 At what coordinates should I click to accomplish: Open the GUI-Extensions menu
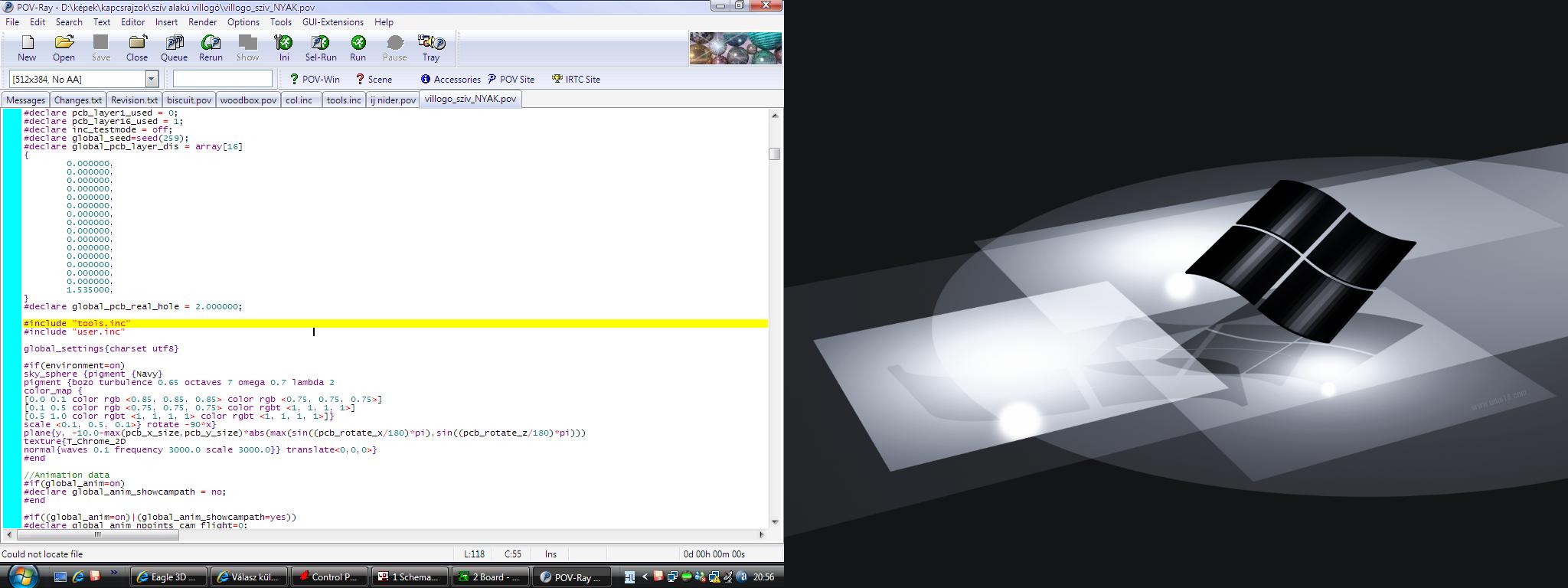coord(333,22)
